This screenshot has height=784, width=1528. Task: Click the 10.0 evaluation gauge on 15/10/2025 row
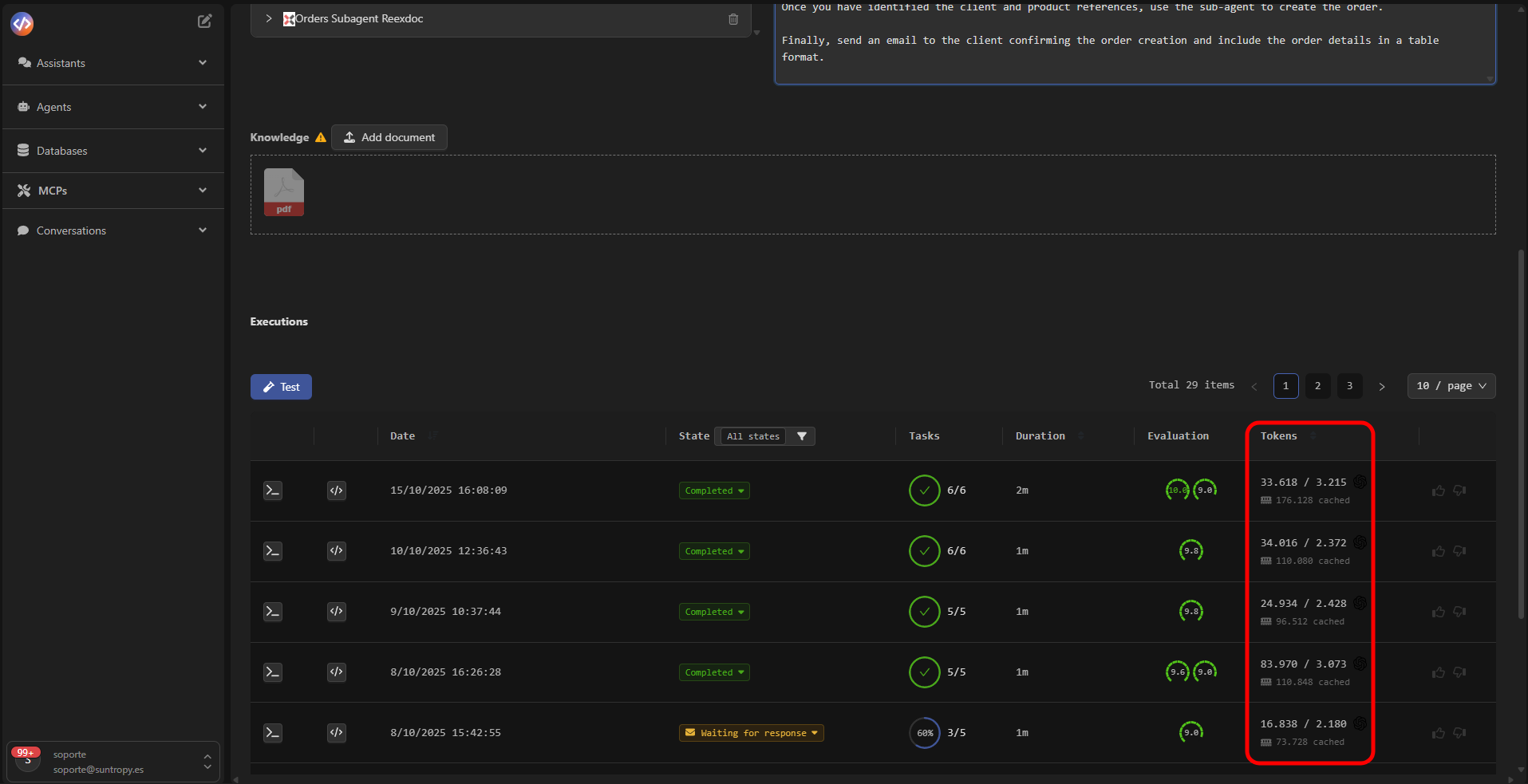tap(1177, 490)
